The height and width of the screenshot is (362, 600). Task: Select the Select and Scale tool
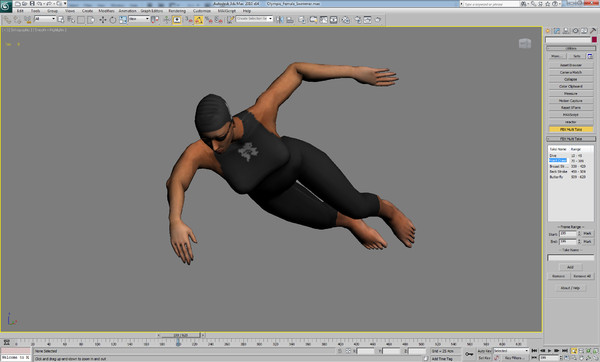click(123, 20)
